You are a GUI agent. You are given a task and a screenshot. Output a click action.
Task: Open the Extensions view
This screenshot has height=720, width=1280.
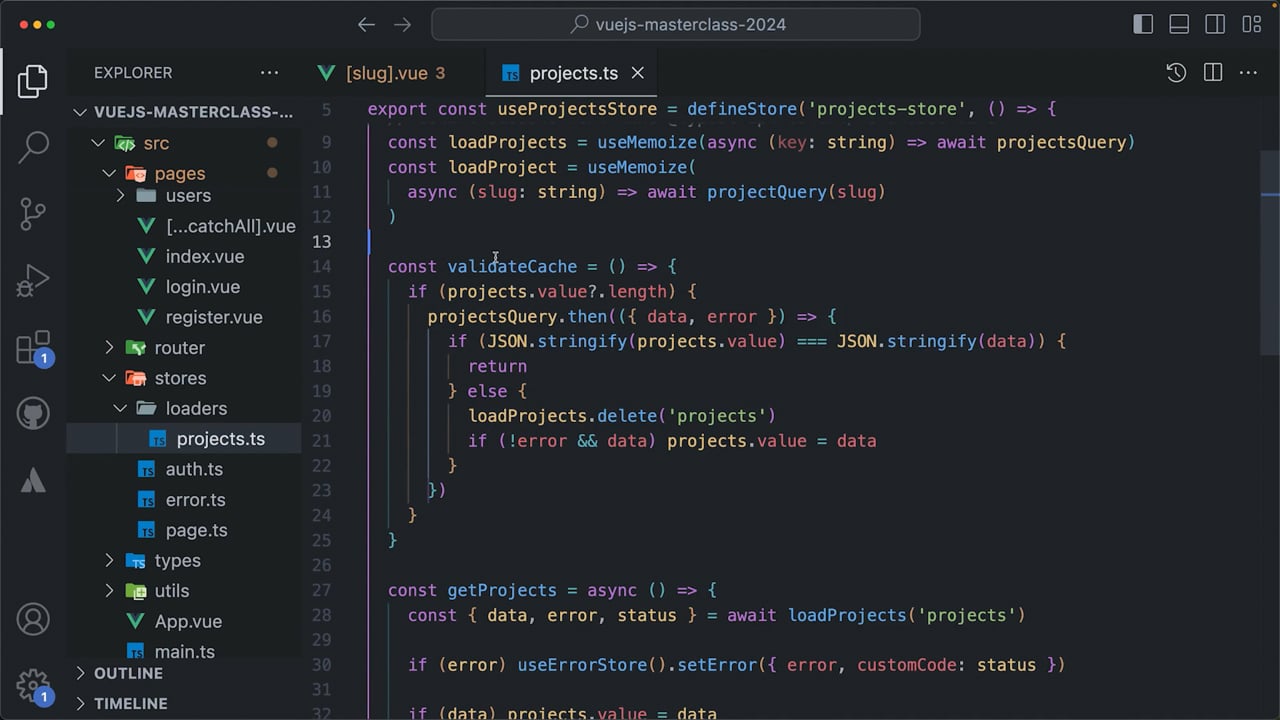click(x=33, y=348)
